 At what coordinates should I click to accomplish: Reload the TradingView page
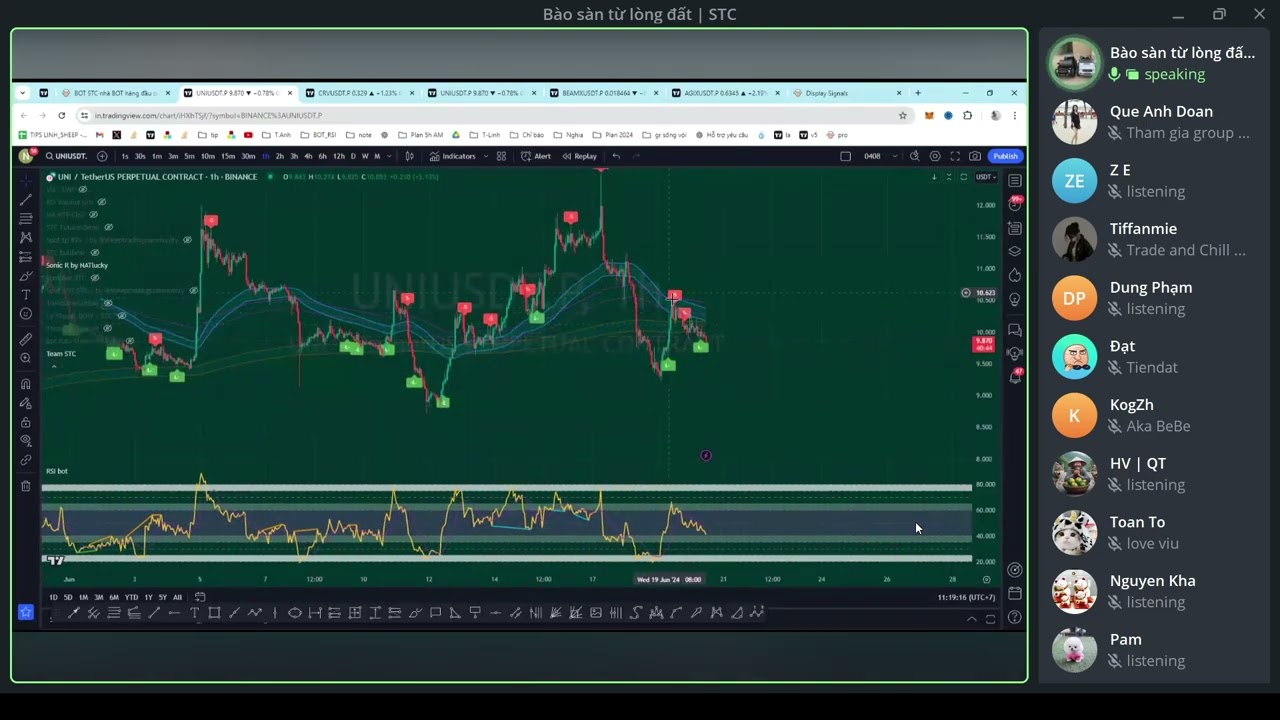[62, 115]
